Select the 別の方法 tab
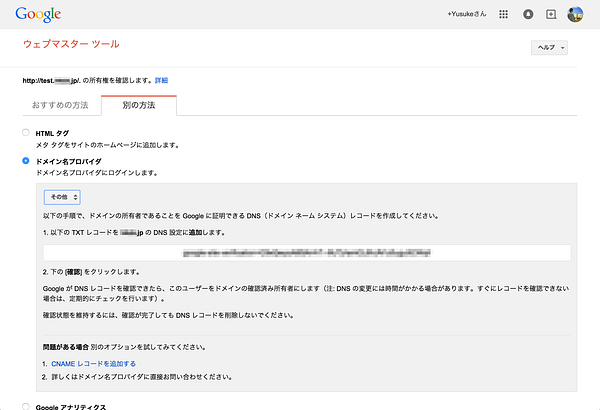This screenshot has width=600, height=410. pos(139,105)
